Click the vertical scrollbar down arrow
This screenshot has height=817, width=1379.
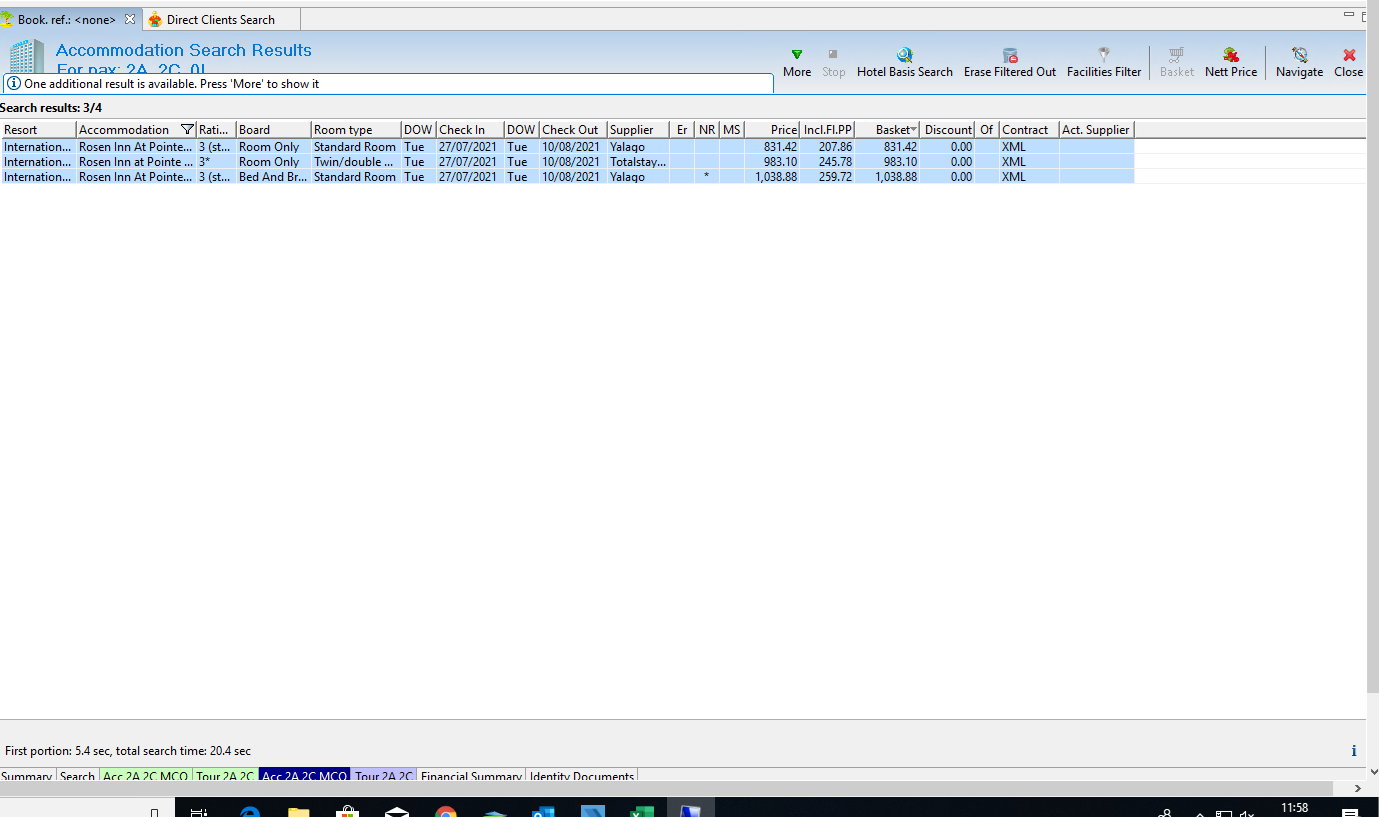(x=1373, y=771)
